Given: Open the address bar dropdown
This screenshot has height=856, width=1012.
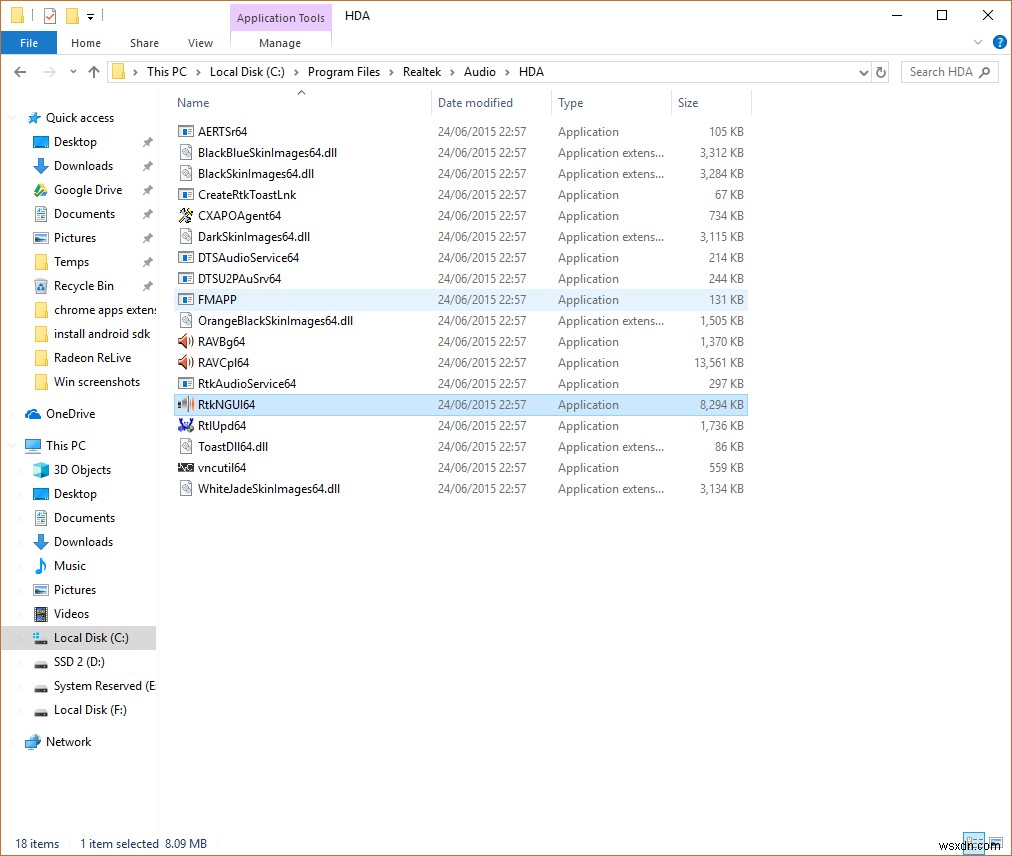Looking at the screenshot, I should tap(863, 71).
